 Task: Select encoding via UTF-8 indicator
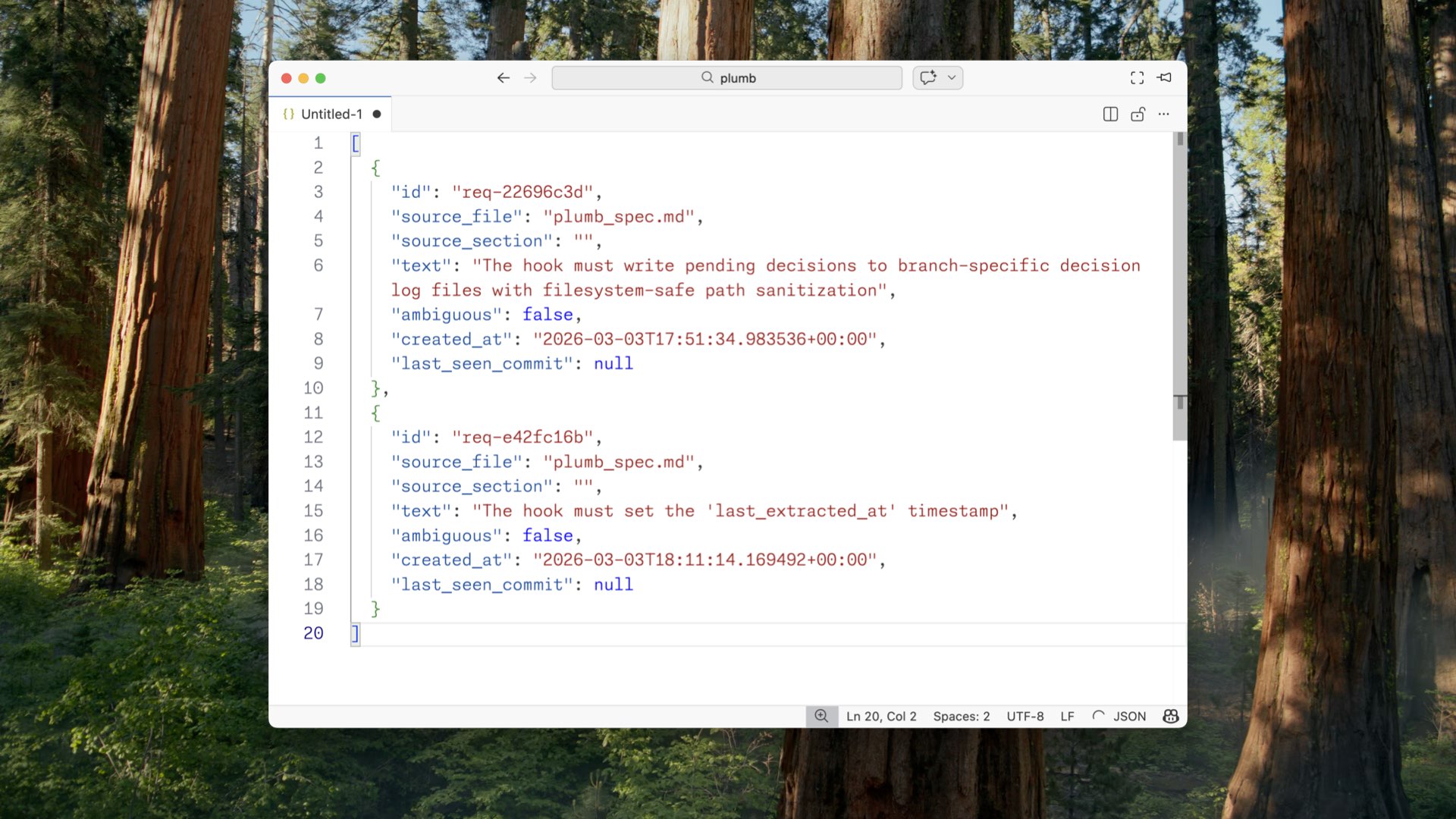tap(1025, 716)
